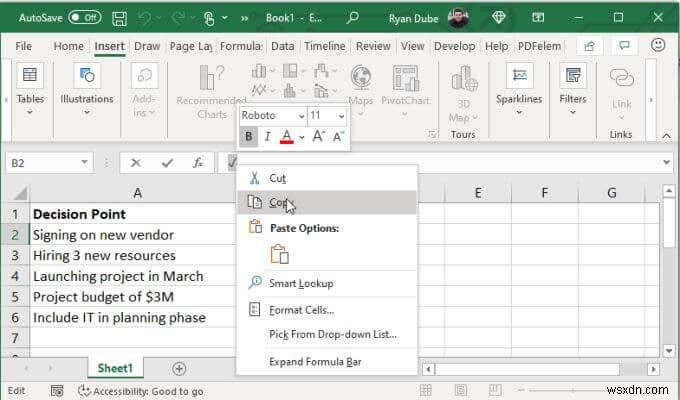Open the font size 11 dropdown
The width and height of the screenshot is (680, 400).
click(341, 116)
